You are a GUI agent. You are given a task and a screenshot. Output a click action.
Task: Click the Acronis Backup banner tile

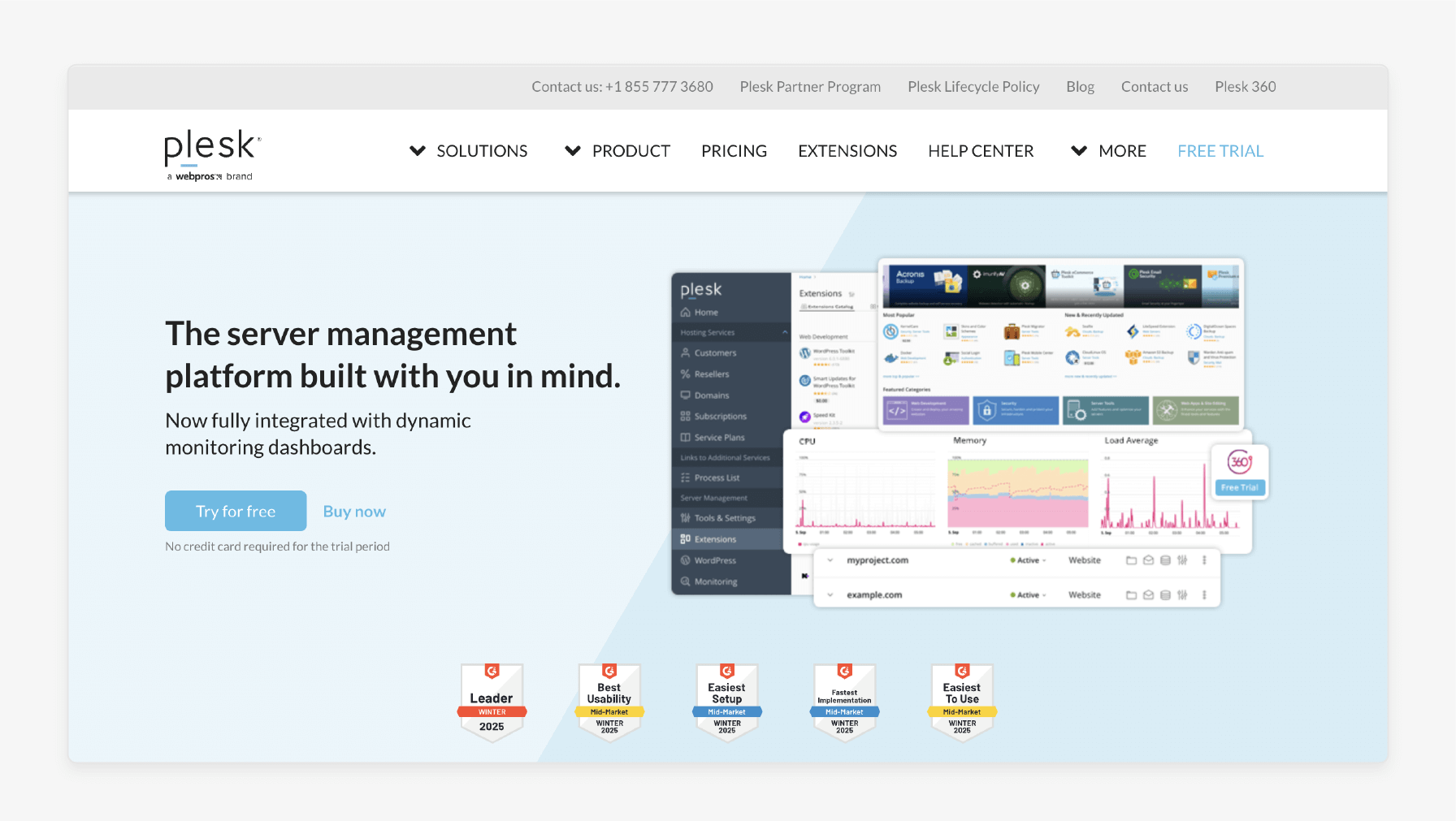(929, 286)
